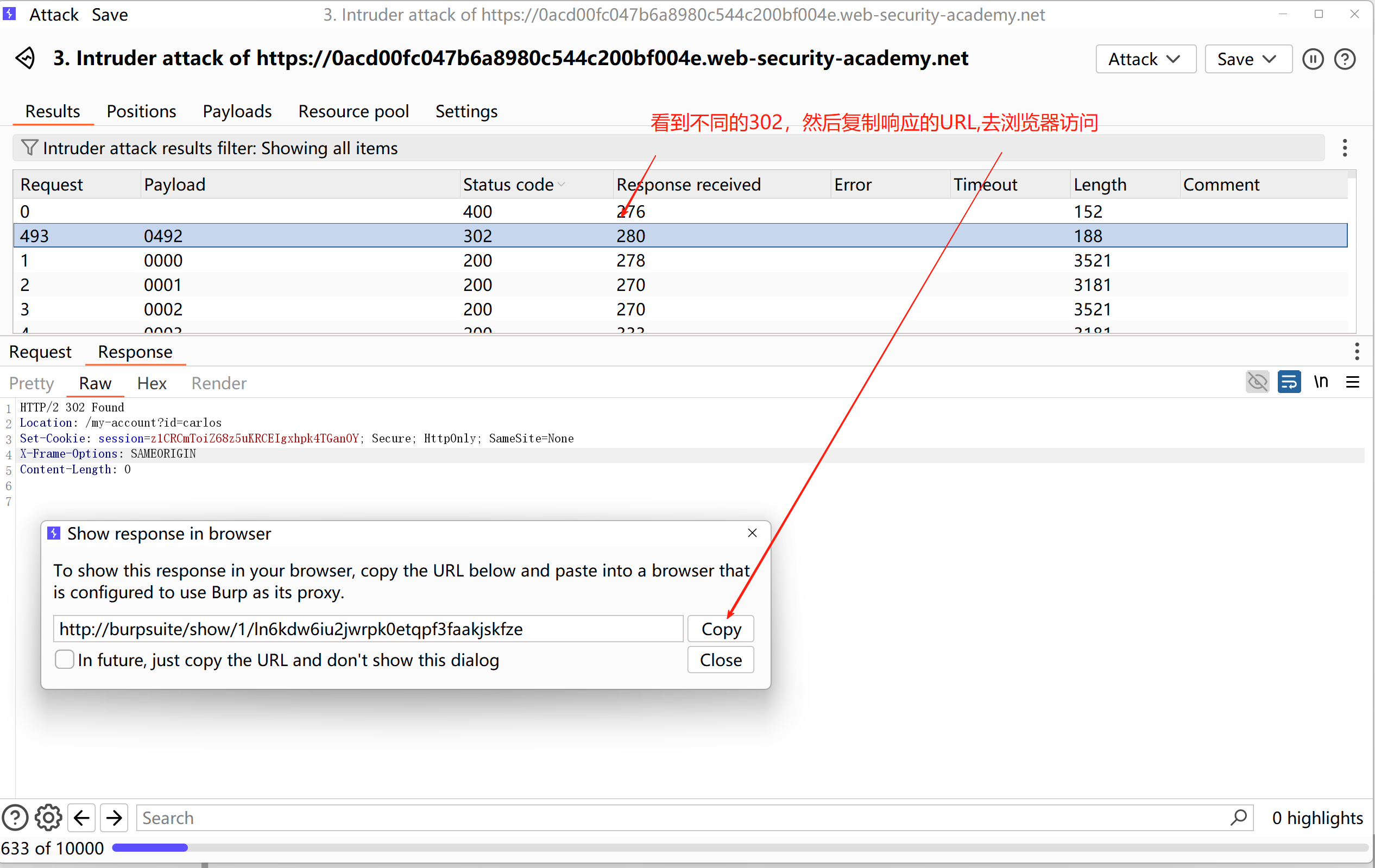Screen dimensions: 1375x868
Task: Pause the attack with the pause icon
Action: [x=1312, y=59]
